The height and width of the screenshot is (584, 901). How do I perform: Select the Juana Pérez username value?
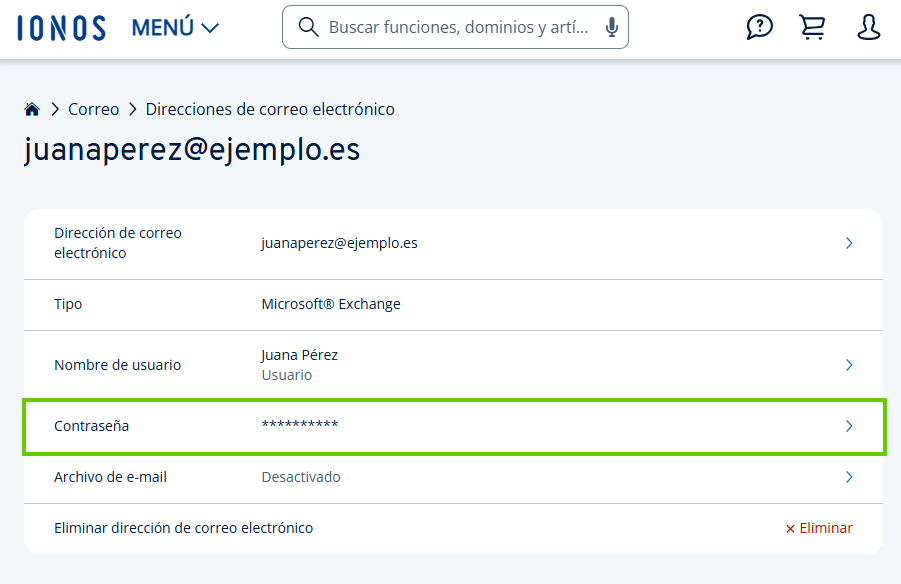pos(299,355)
